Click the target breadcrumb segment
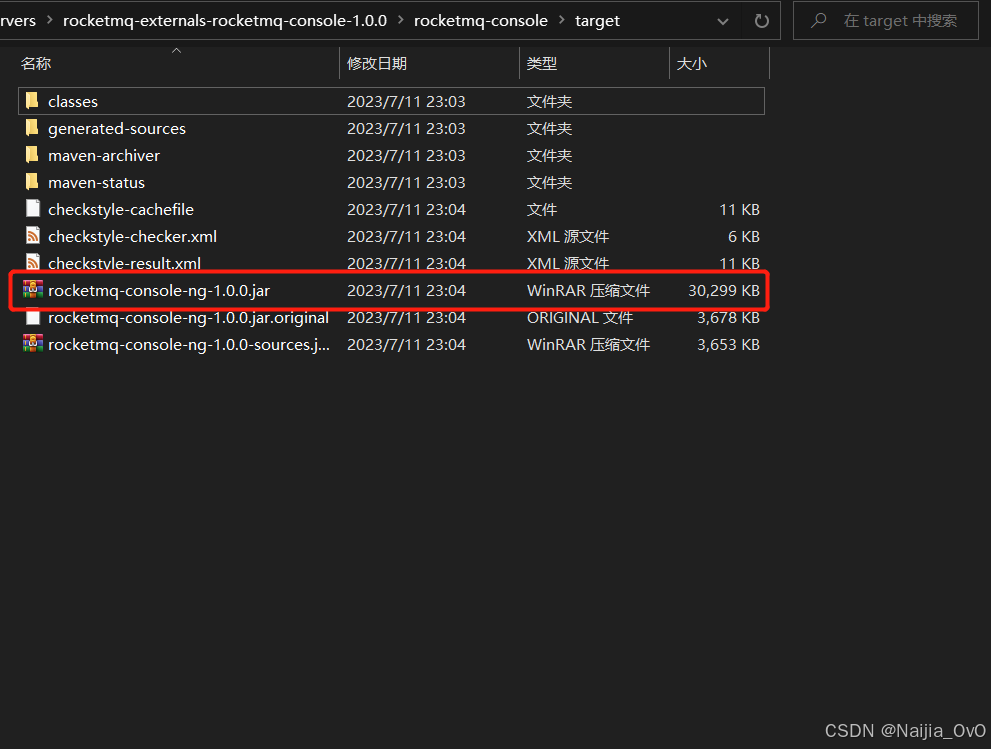 pos(597,21)
